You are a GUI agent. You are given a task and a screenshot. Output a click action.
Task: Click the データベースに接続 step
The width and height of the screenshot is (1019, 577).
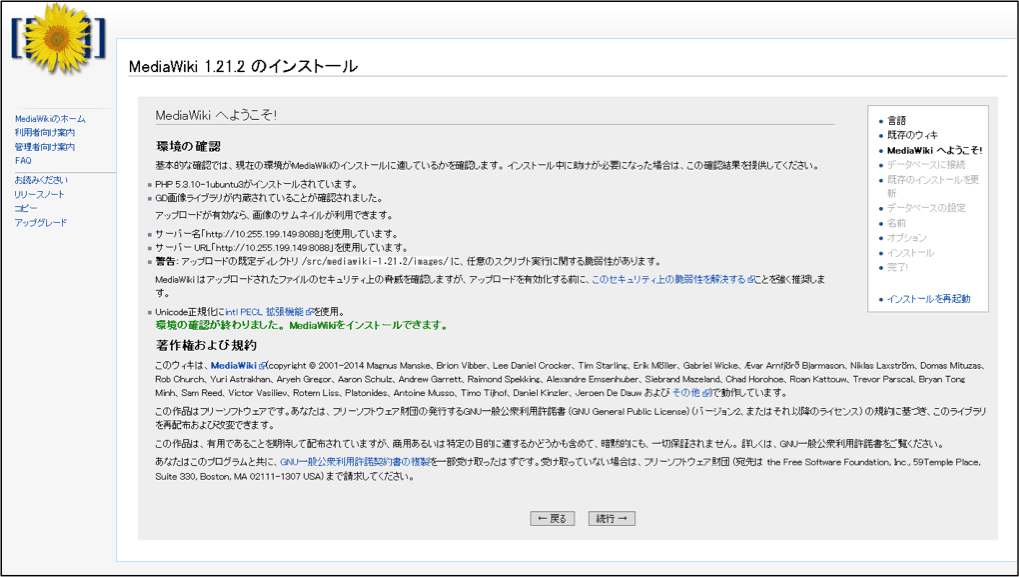click(926, 165)
